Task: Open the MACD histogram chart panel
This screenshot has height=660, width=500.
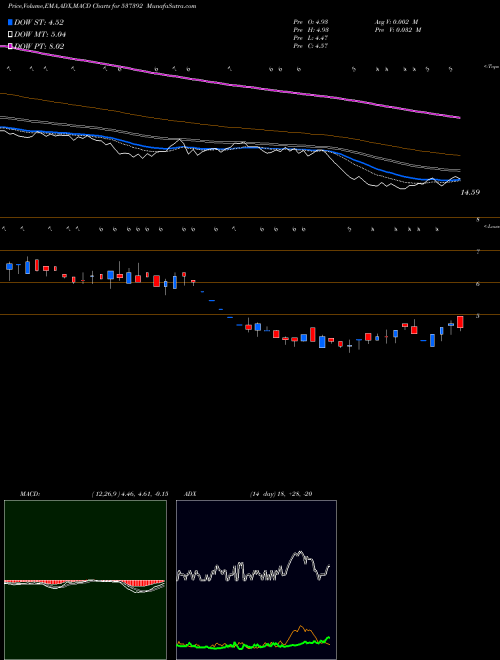Action: pos(85,580)
